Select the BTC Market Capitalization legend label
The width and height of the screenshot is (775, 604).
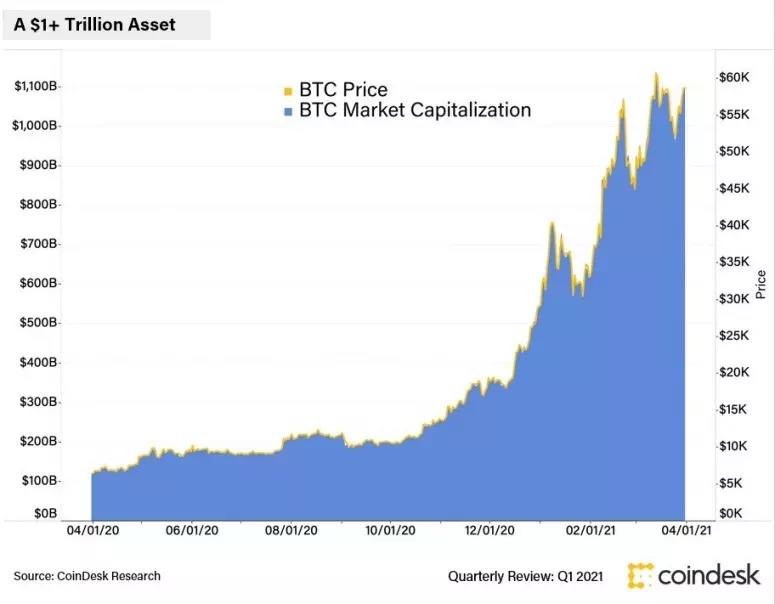pyautogui.click(x=415, y=110)
